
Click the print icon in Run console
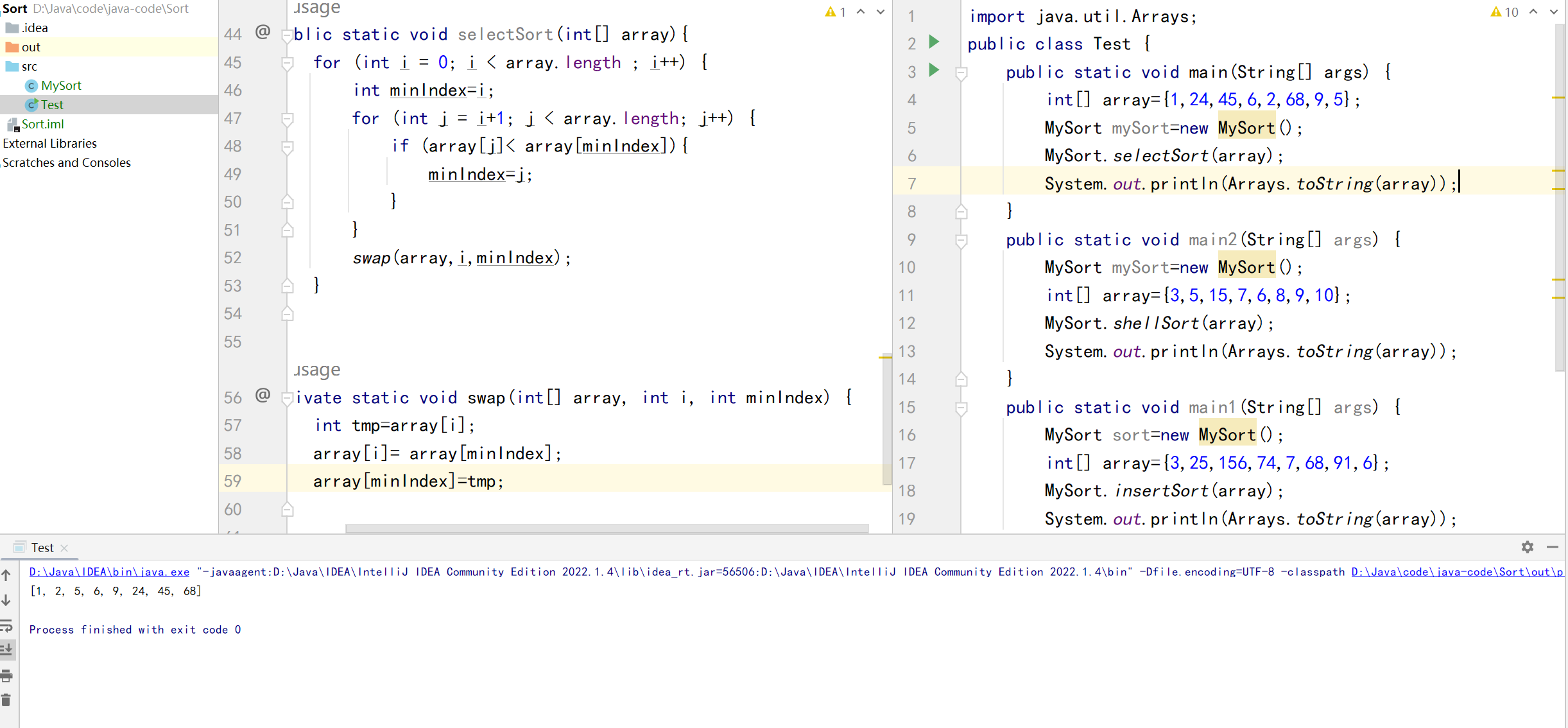click(6, 675)
